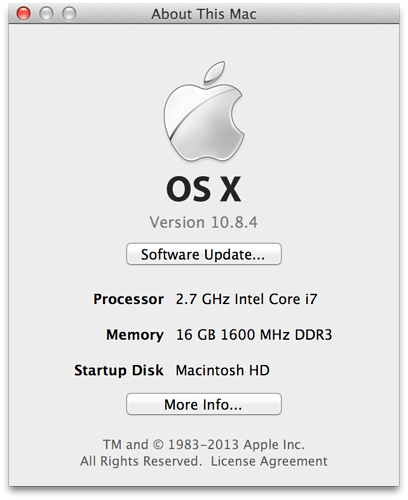Image resolution: width=408 pixels, height=500 pixels.
Task: Click the Software Update... button
Action: tap(204, 254)
